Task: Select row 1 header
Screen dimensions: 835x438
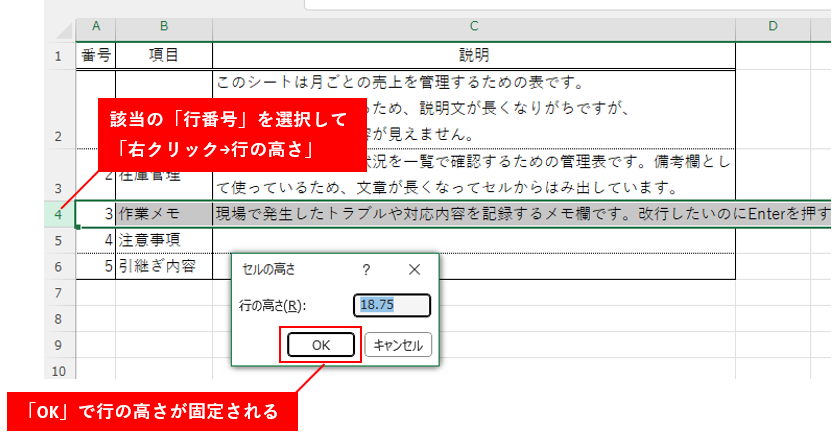Action: click(x=57, y=56)
